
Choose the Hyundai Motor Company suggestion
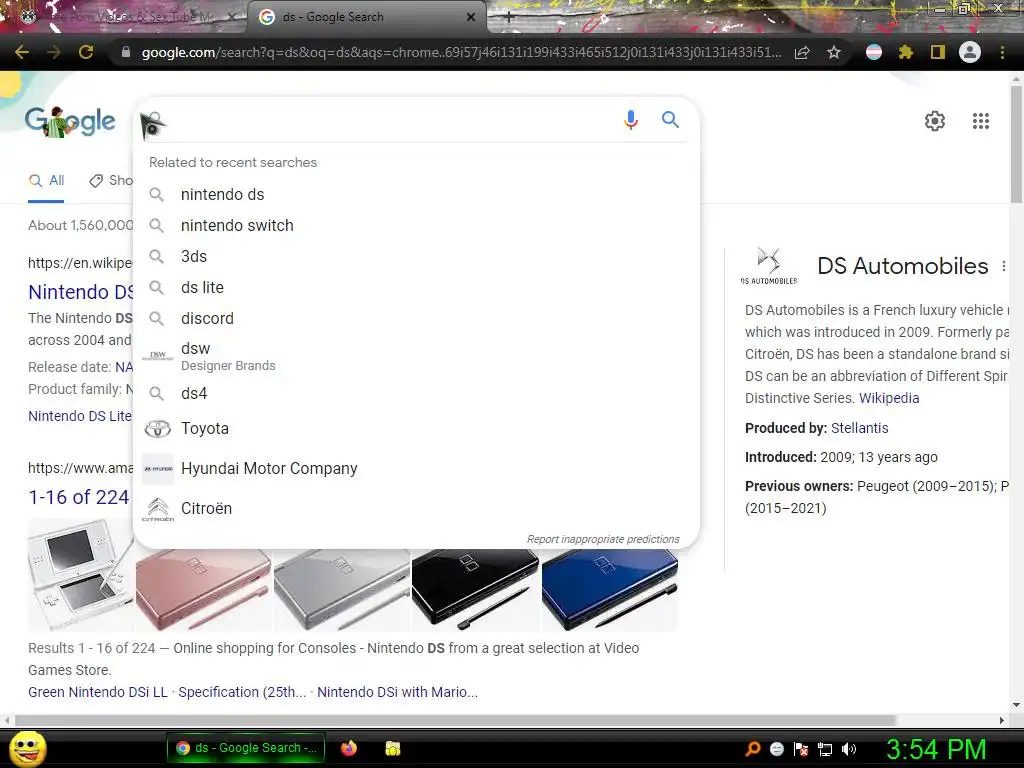coord(416,468)
